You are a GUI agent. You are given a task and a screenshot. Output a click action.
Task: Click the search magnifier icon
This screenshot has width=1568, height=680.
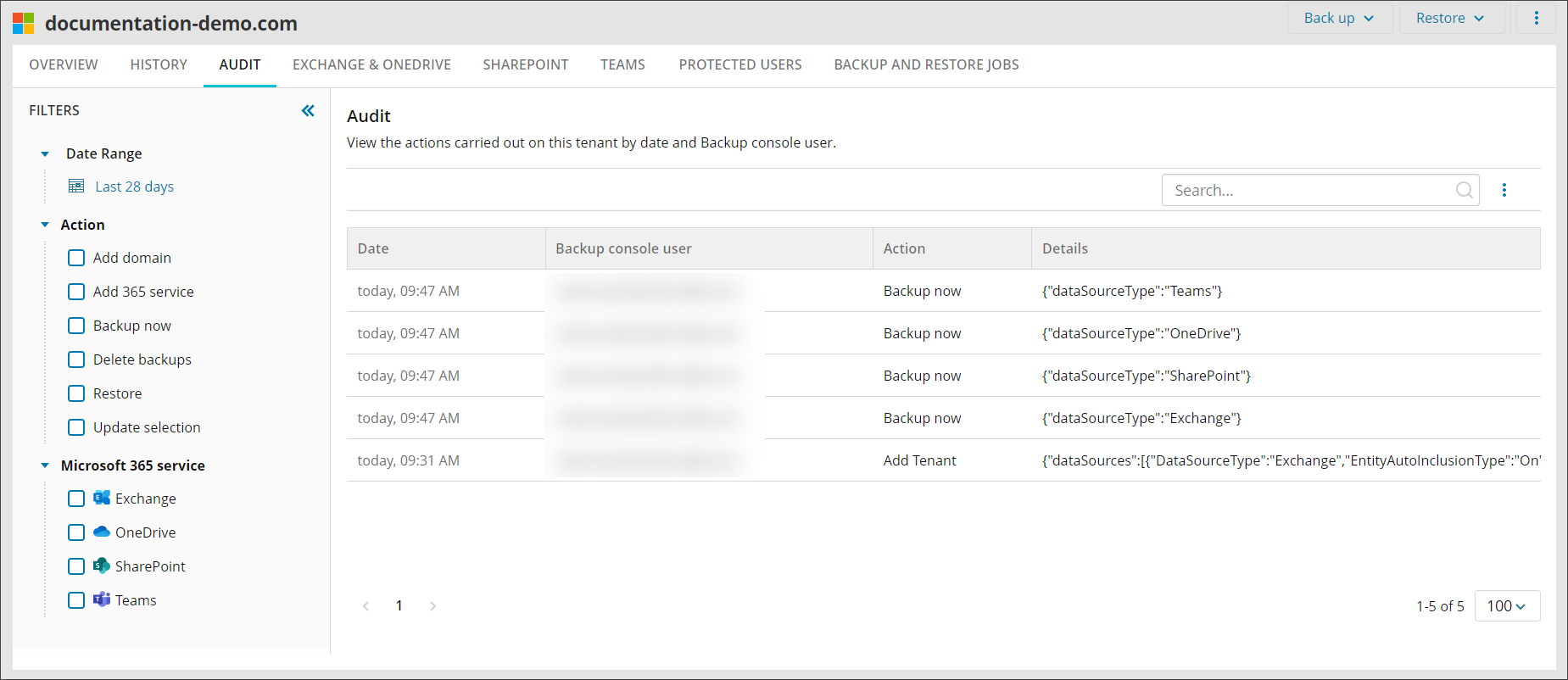point(1464,190)
